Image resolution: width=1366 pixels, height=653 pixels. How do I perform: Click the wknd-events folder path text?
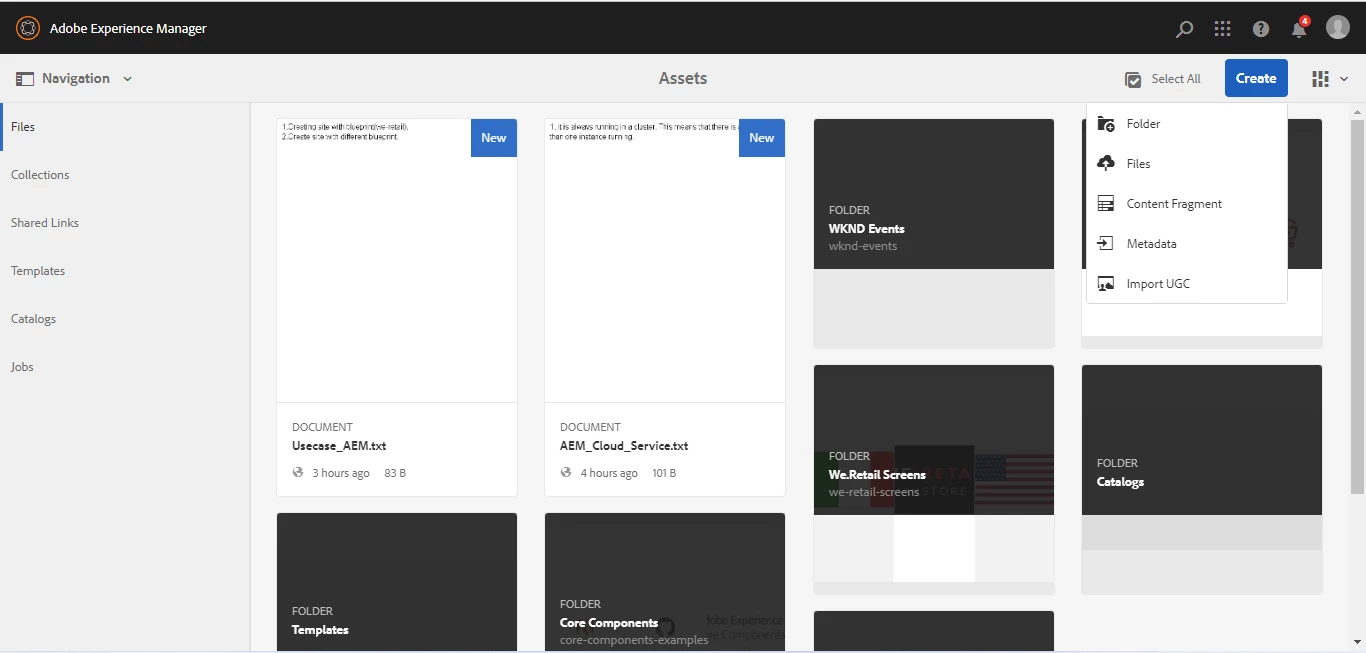coord(863,246)
